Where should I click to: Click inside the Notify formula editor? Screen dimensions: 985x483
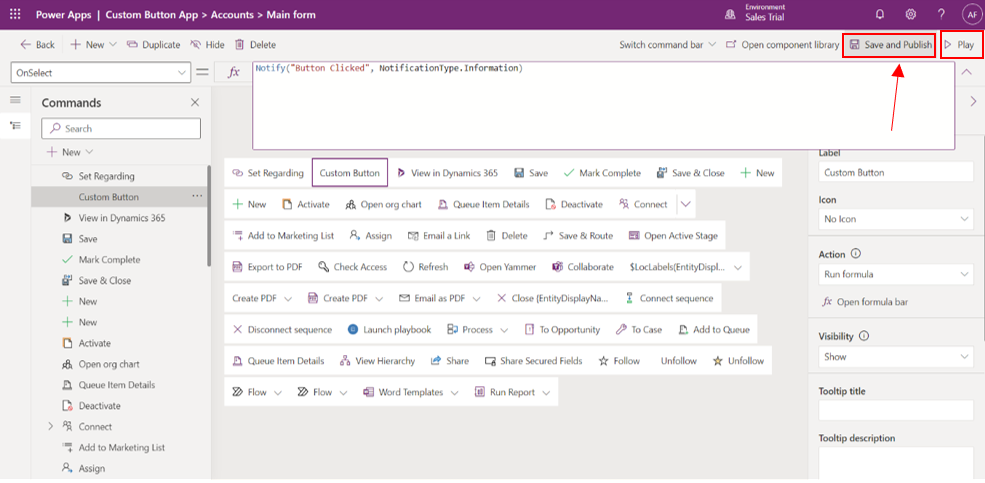coord(603,106)
